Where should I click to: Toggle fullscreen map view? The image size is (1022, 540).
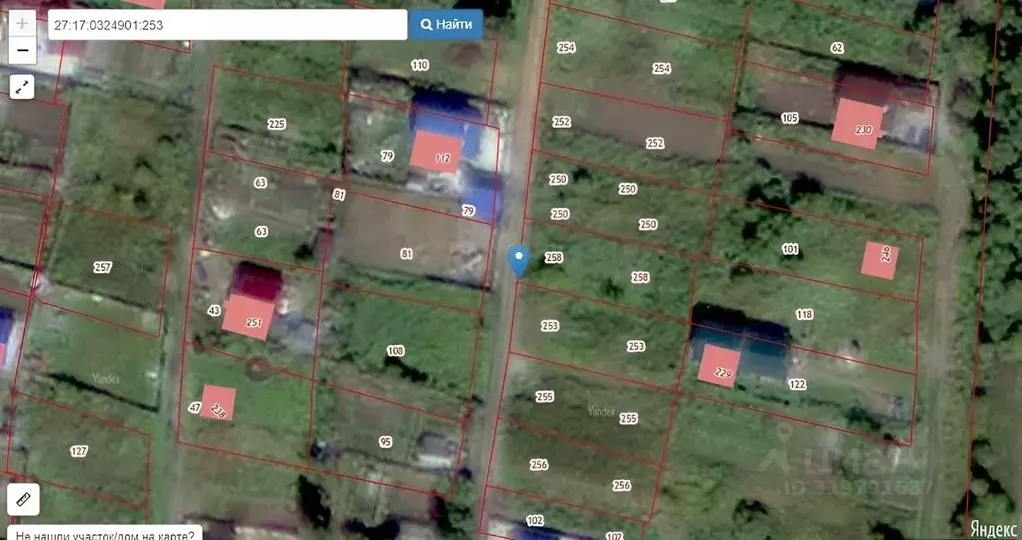[x=22, y=87]
